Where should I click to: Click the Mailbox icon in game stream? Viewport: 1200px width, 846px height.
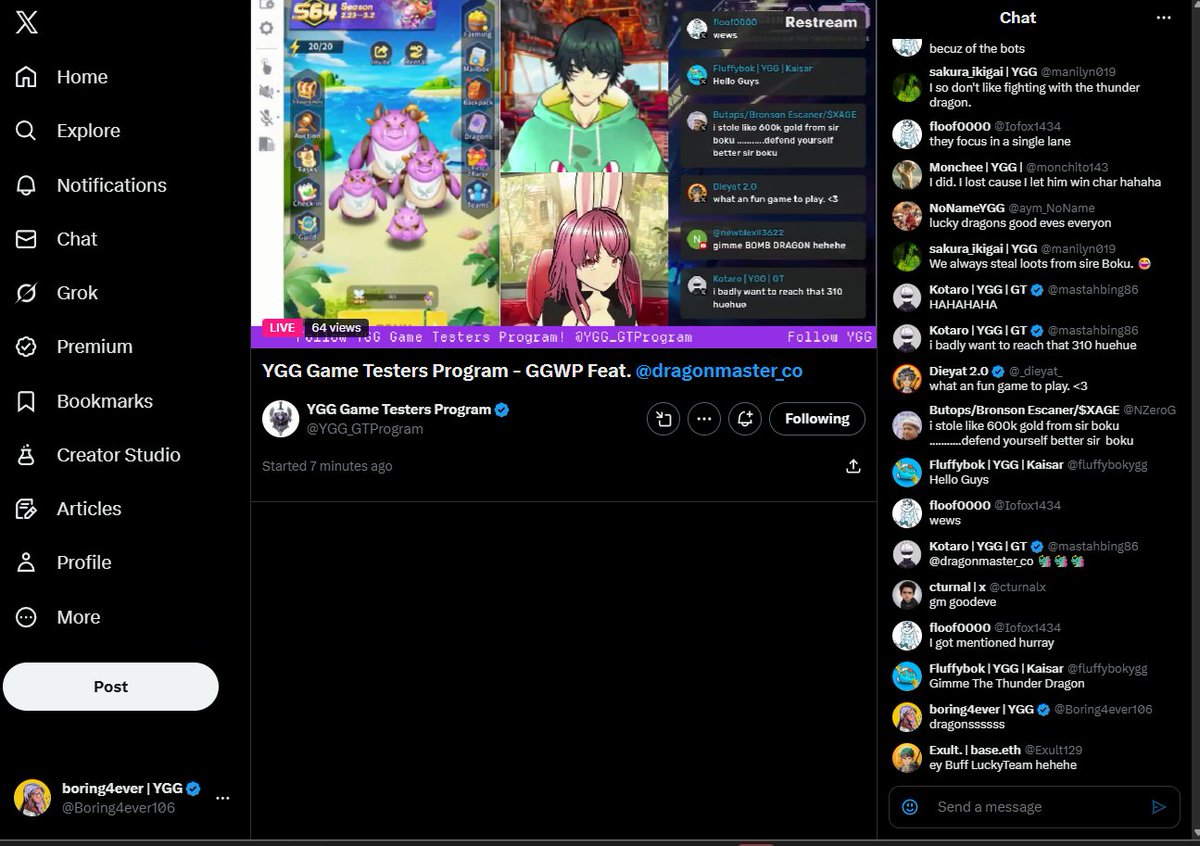pyautogui.click(x=478, y=58)
